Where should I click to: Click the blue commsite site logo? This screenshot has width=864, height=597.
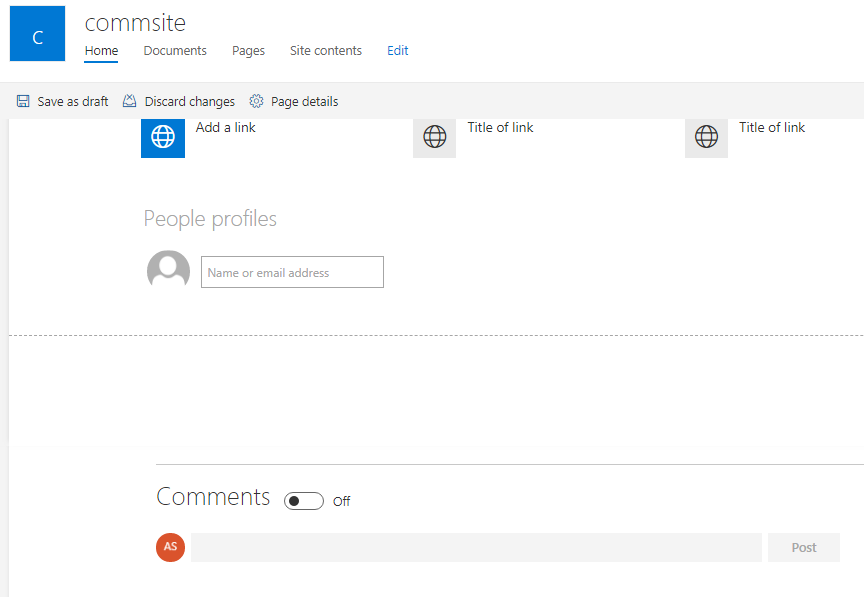37,34
